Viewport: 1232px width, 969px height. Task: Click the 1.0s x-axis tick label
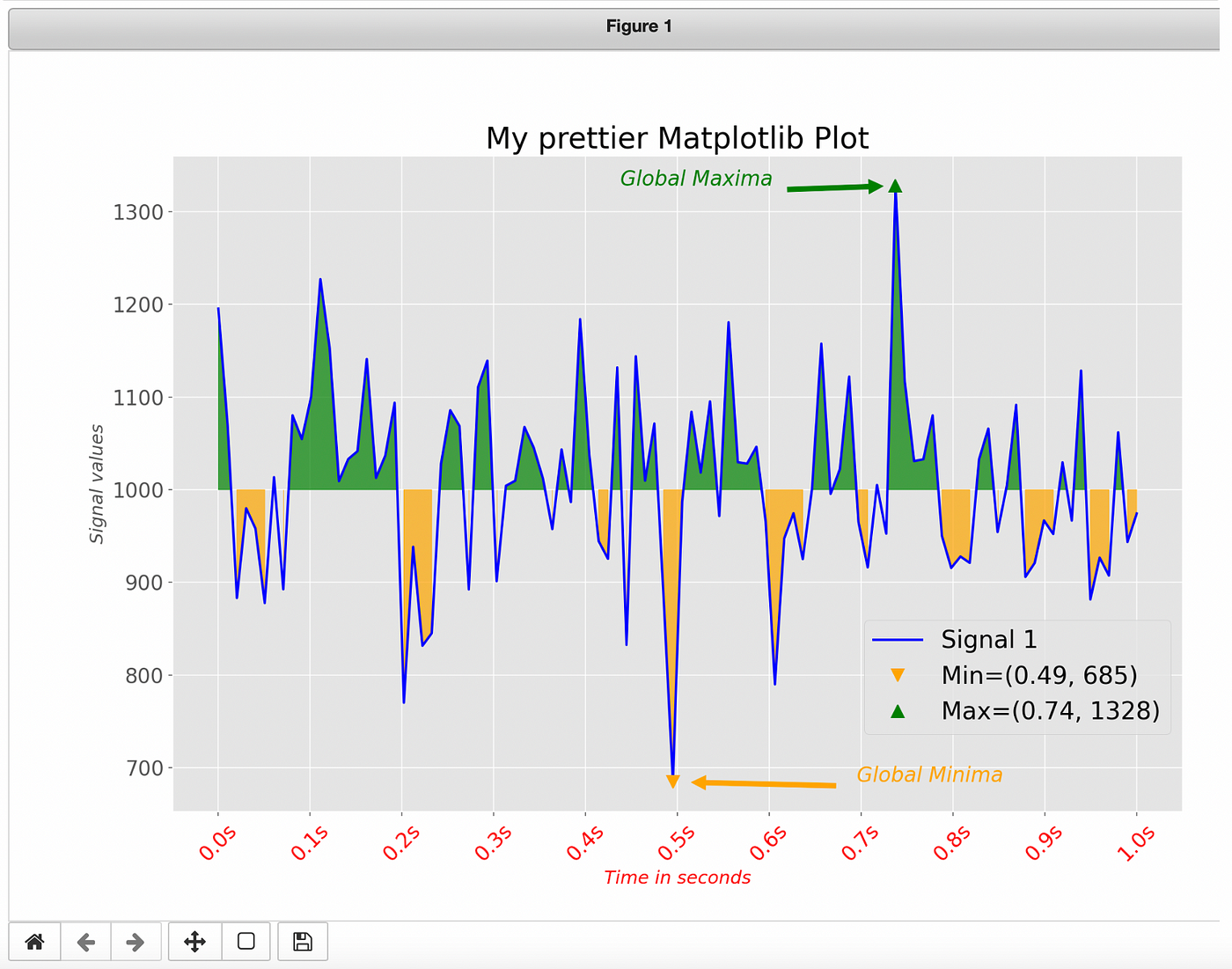pos(1135,842)
